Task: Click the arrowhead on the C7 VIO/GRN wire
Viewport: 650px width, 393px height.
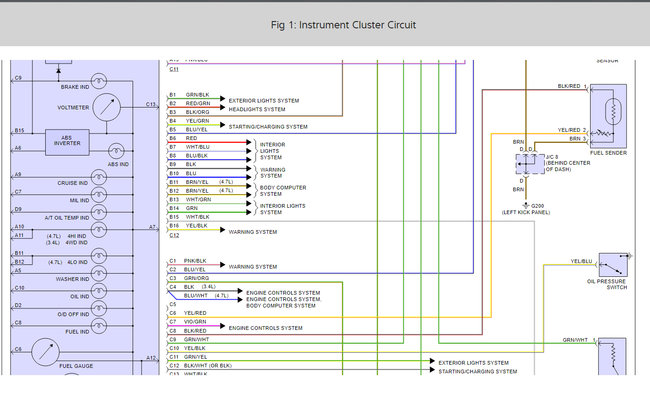Action: coord(223,326)
